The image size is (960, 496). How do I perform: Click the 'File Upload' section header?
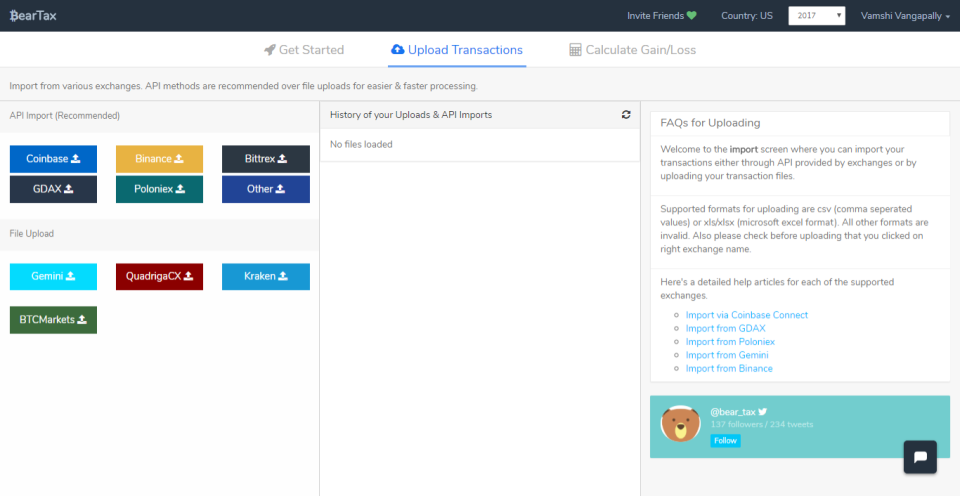tap(32, 233)
